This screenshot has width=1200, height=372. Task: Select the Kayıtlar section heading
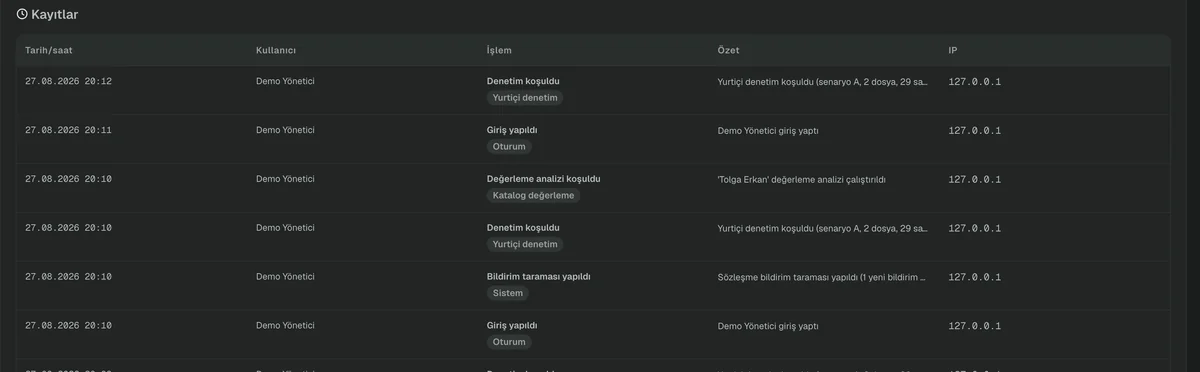pyautogui.click(x=55, y=15)
